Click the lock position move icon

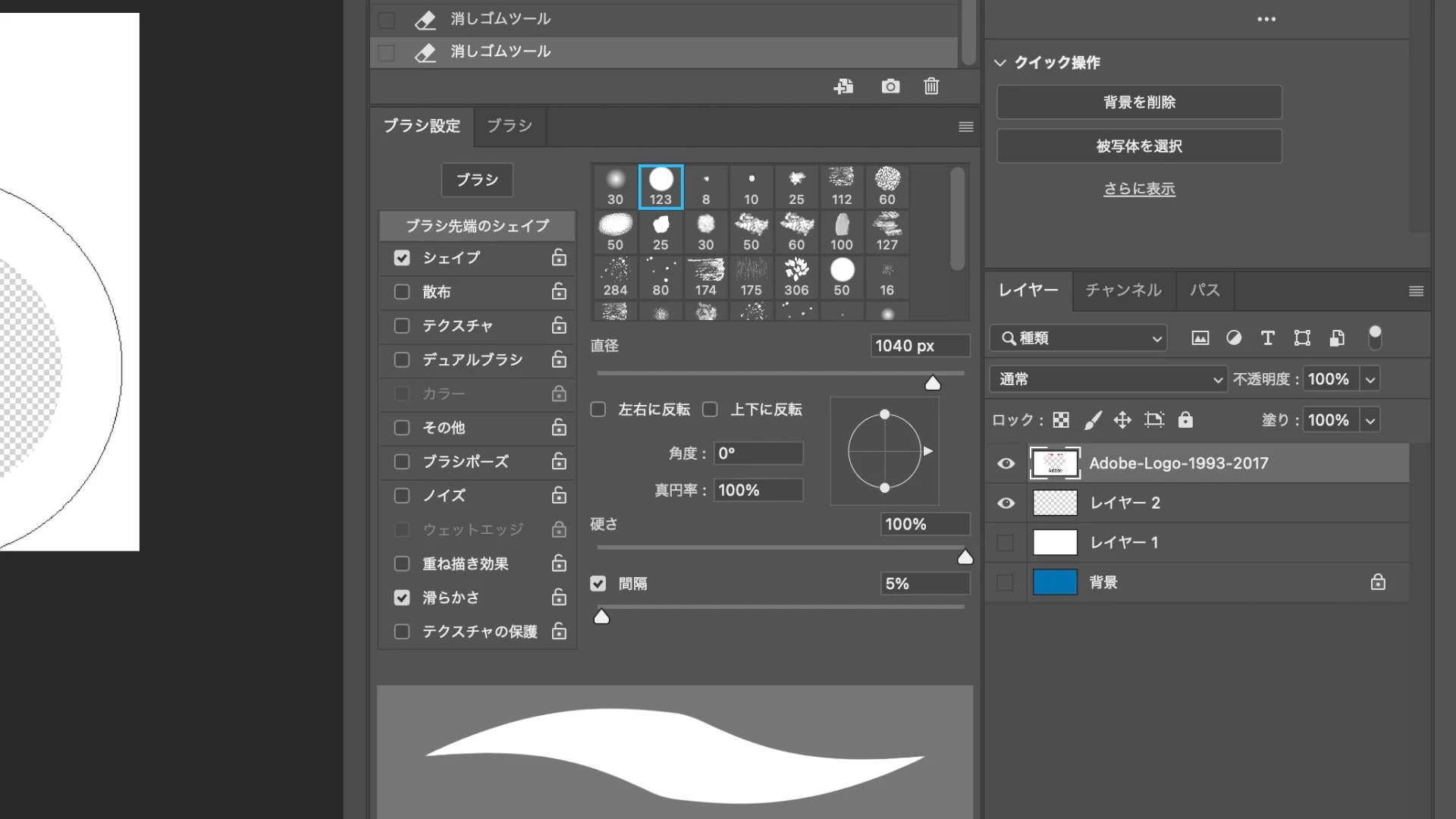click(1122, 420)
